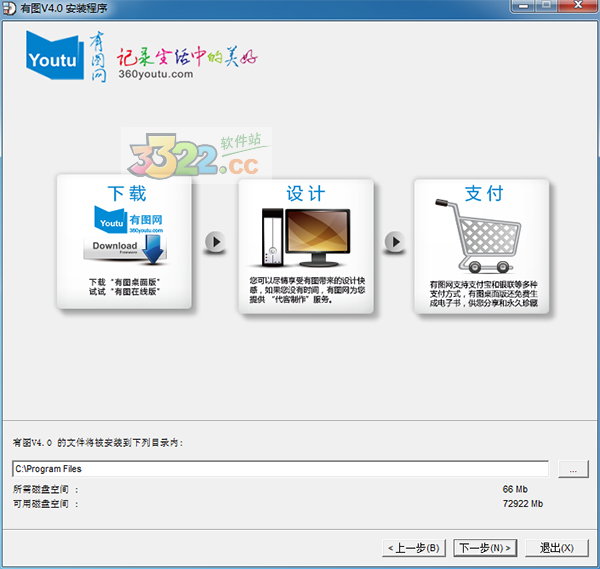The height and width of the screenshot is (569, 600).
Task: Click the small Youtu logo in download card
Action: 111,219
